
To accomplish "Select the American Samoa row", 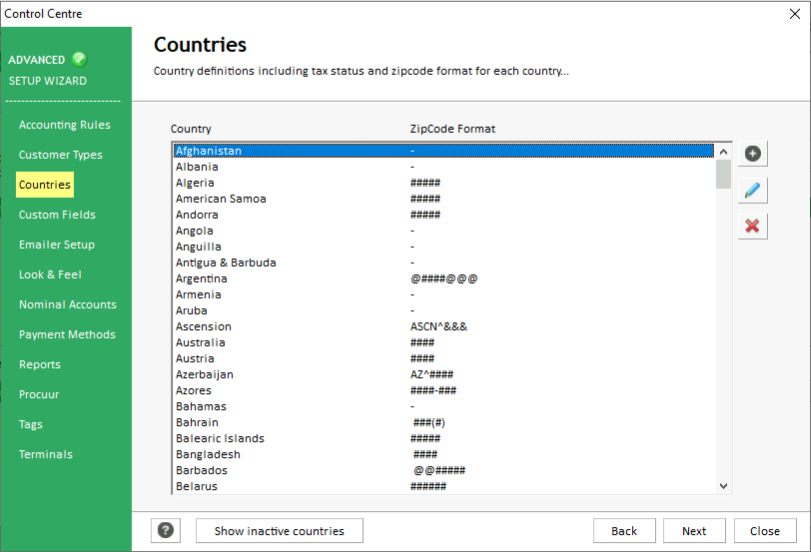I will coord(444,199).
